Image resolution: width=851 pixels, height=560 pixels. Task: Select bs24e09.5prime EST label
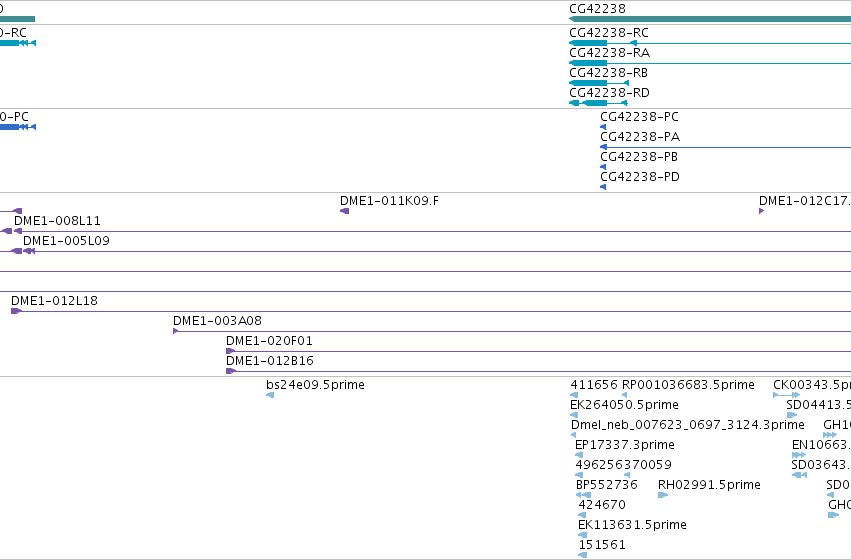[x=315, y=385]
